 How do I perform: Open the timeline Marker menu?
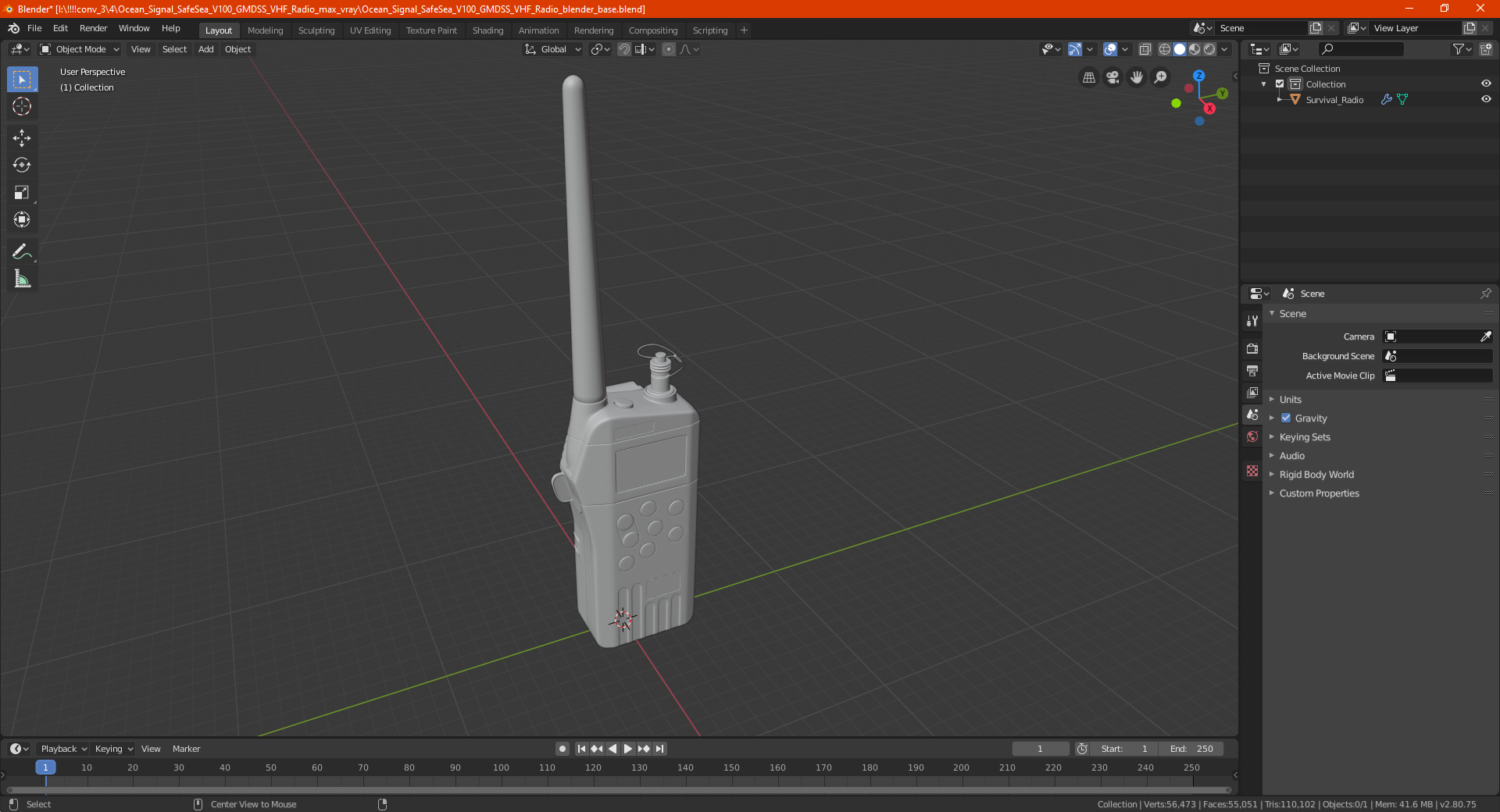pos(186,749)
